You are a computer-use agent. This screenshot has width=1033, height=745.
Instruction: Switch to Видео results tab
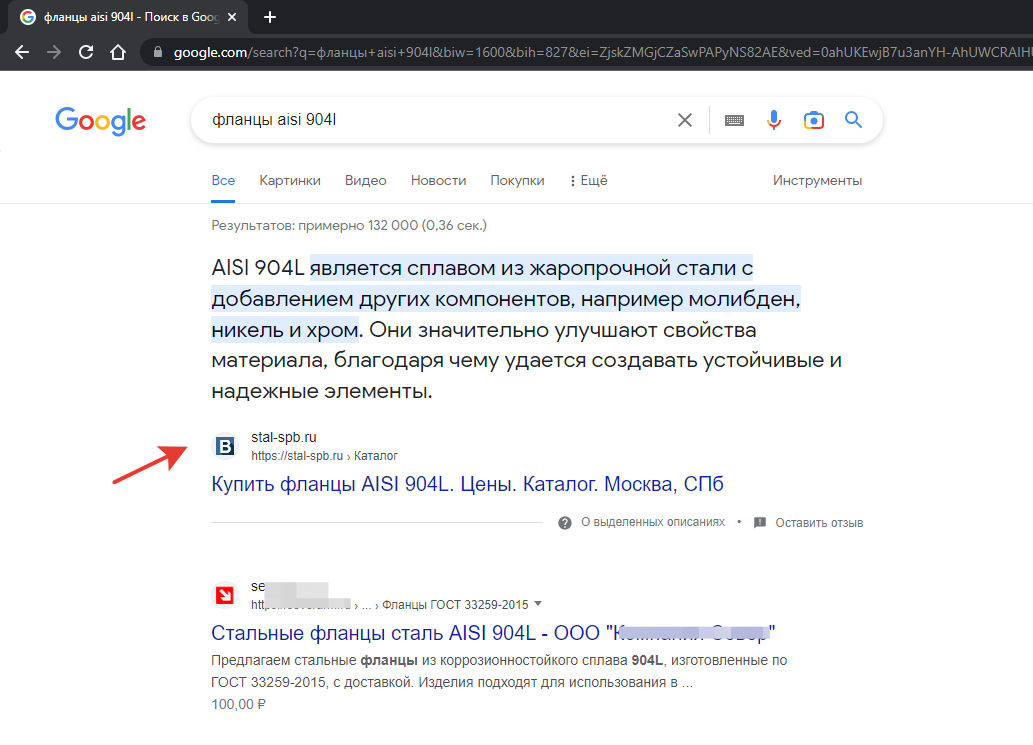pyautogui.click(x=365, y=180)
